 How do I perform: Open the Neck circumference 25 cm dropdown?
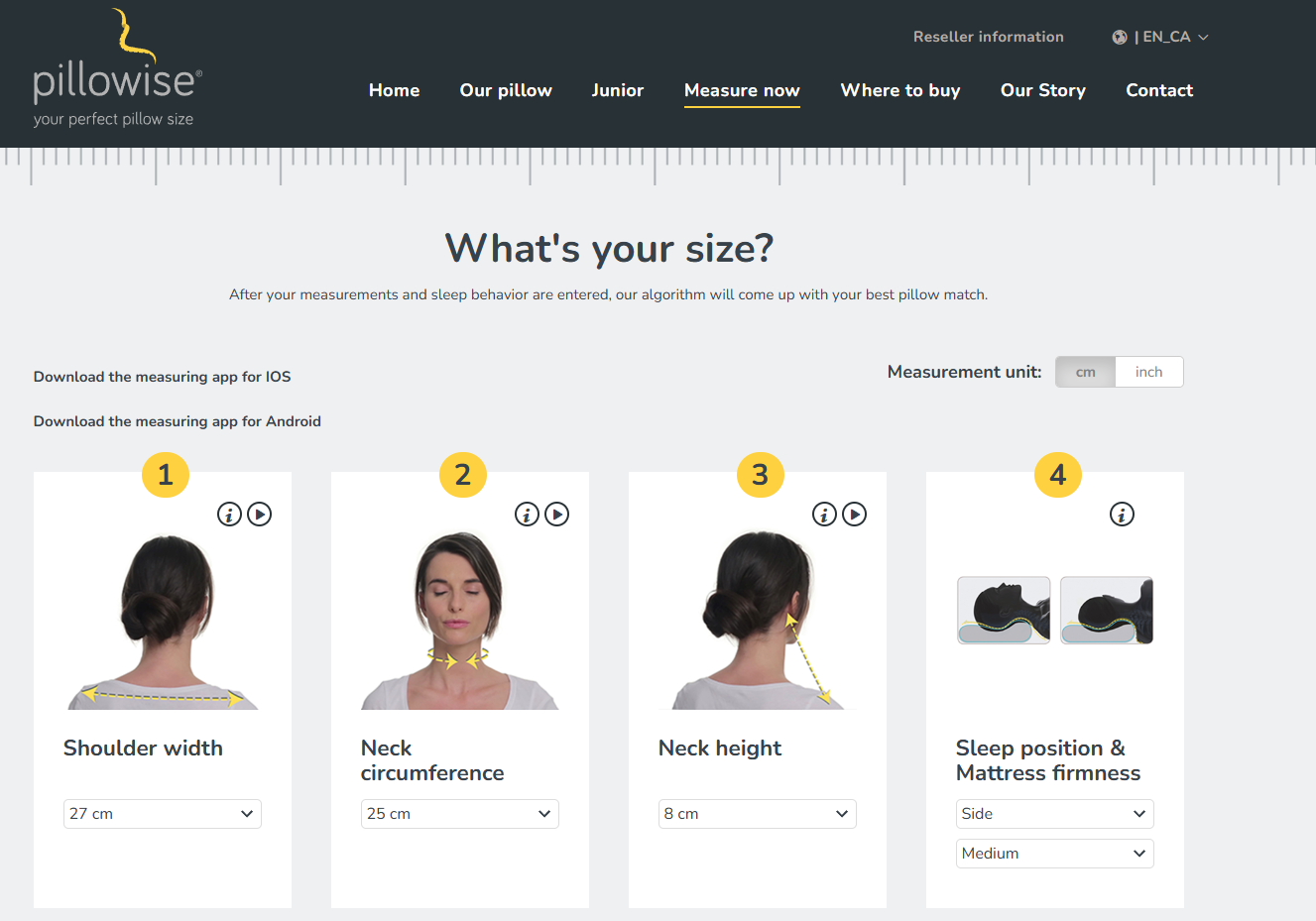point(460,814)
